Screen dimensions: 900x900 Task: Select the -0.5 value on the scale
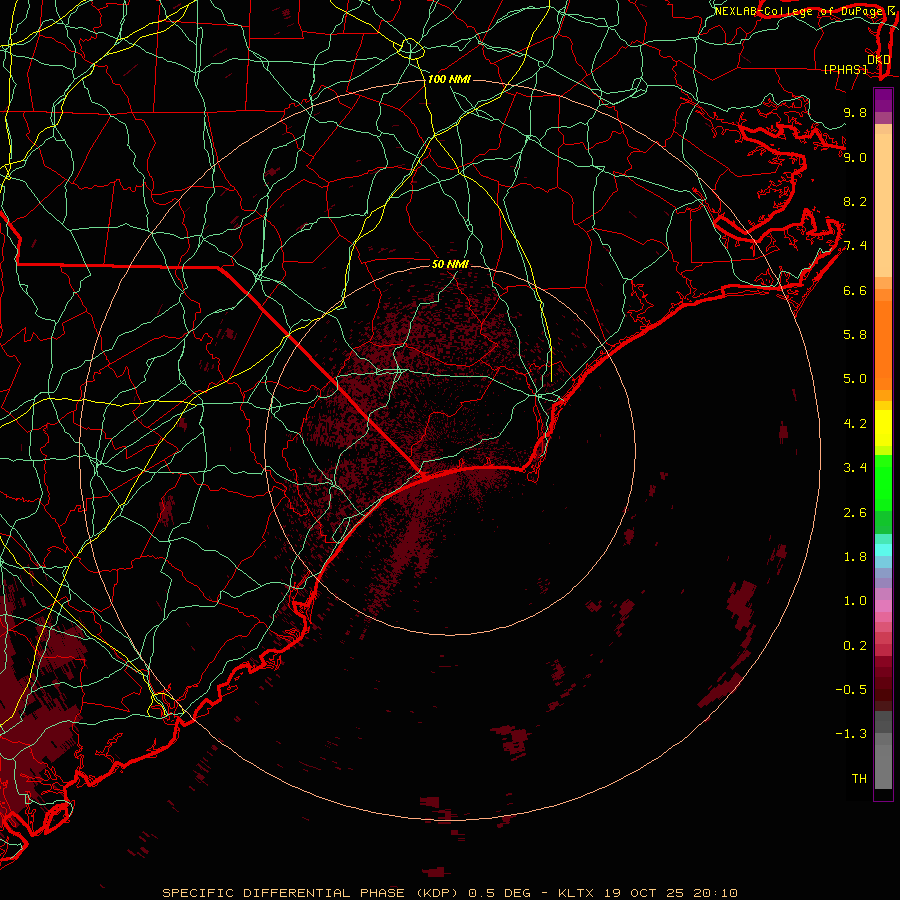pos(851,690)
